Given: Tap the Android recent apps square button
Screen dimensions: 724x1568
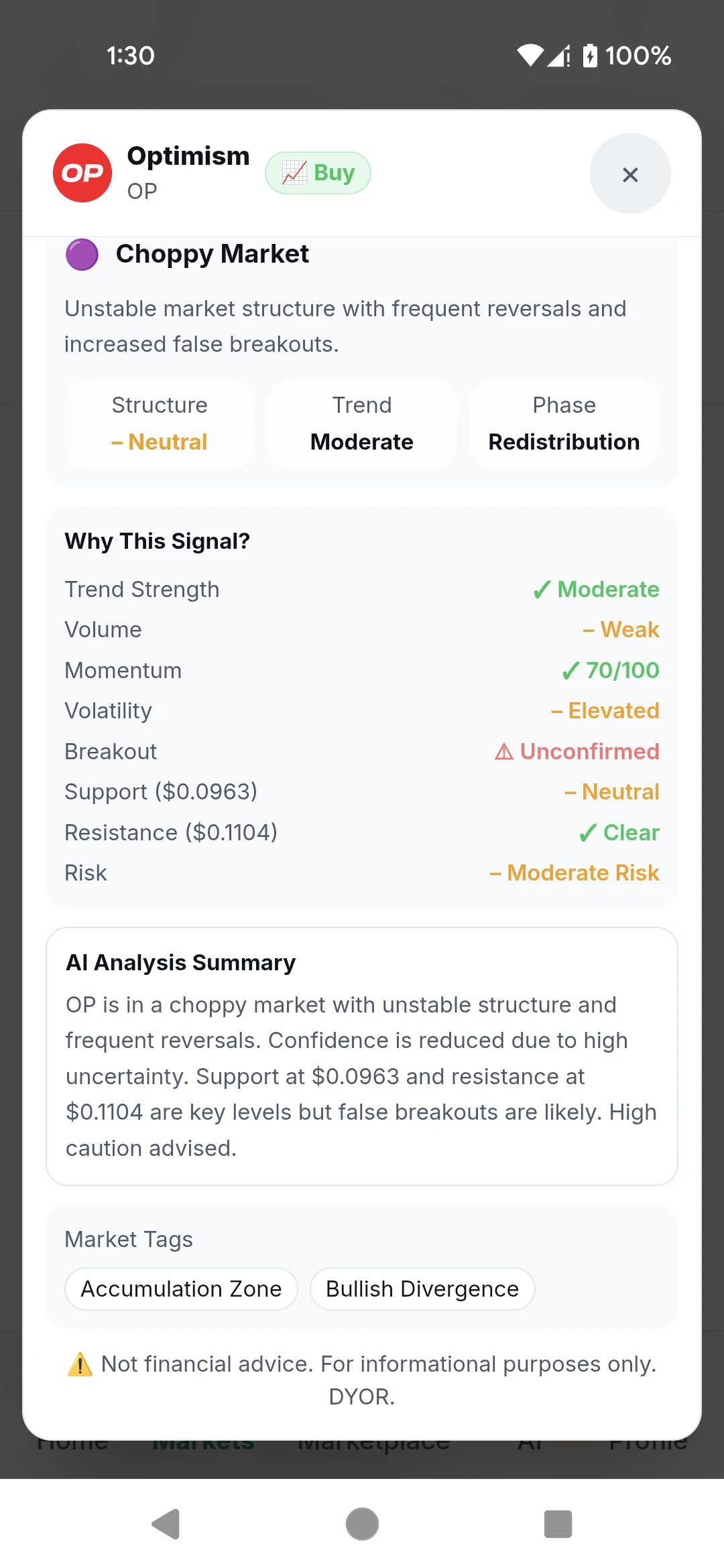Looking at the screenshot, I should 558,1524.
